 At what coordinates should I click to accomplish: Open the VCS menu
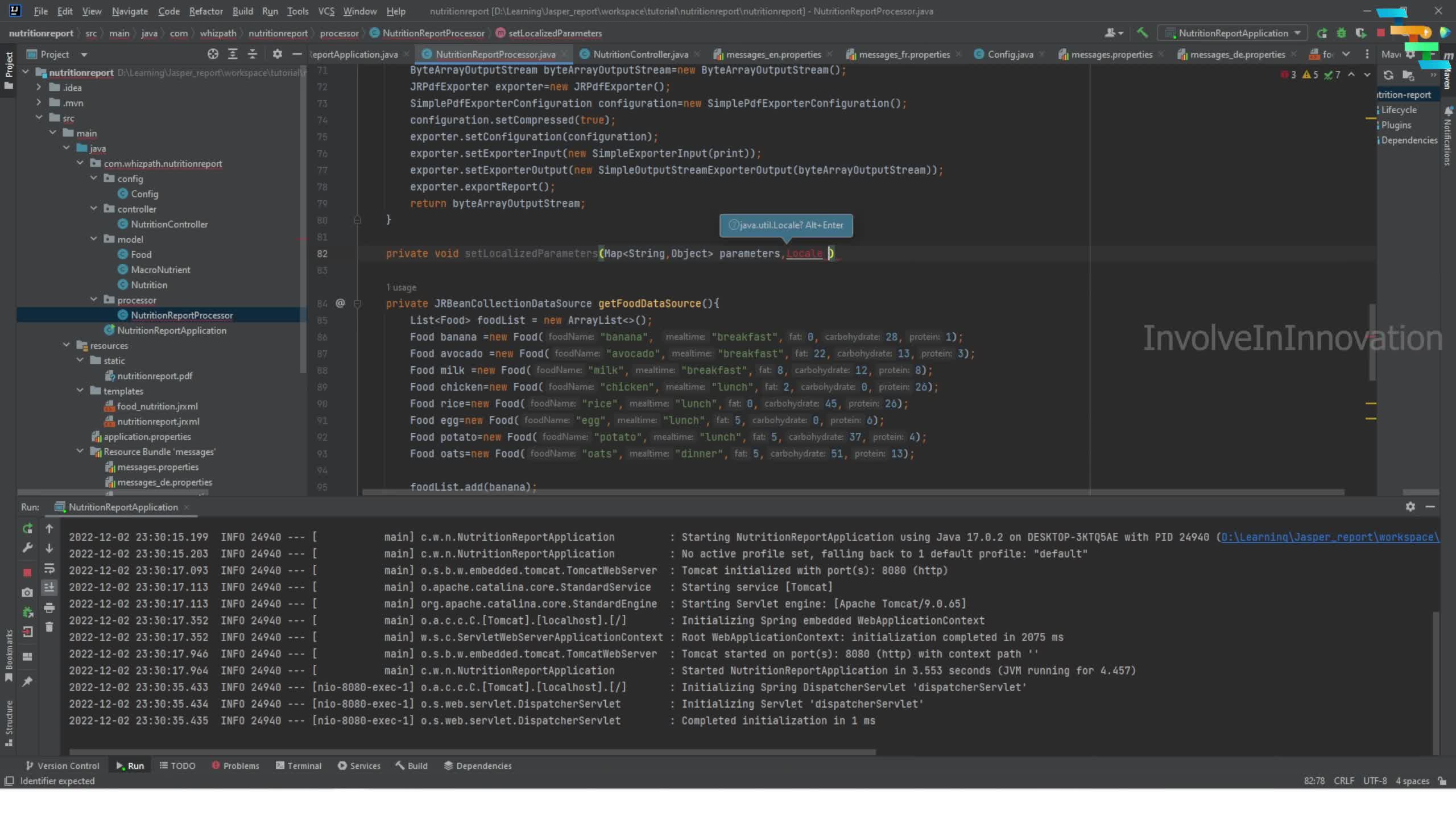coord(326,11)
